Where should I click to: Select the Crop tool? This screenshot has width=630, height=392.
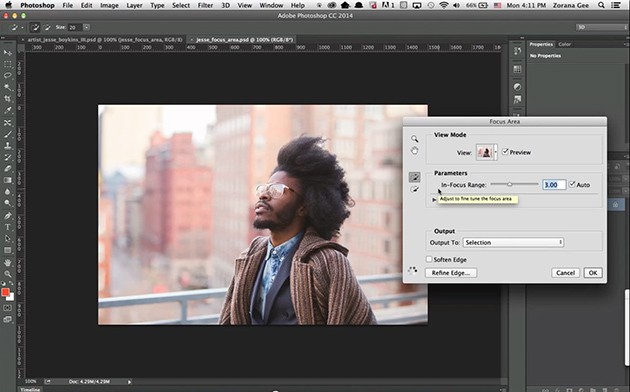8,99
